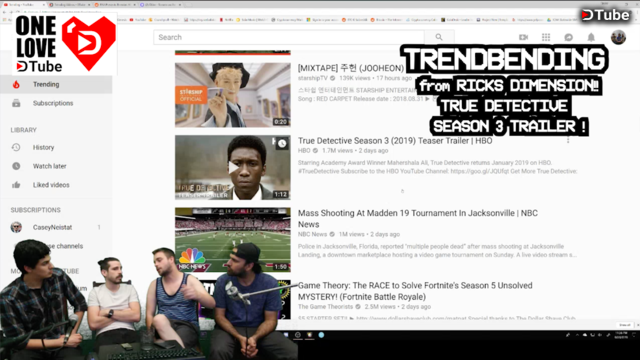Click the Subscriptions icon in sidebar
This screenshot has width=640, height=360.
pyautogui.click(x=16, y=103)
